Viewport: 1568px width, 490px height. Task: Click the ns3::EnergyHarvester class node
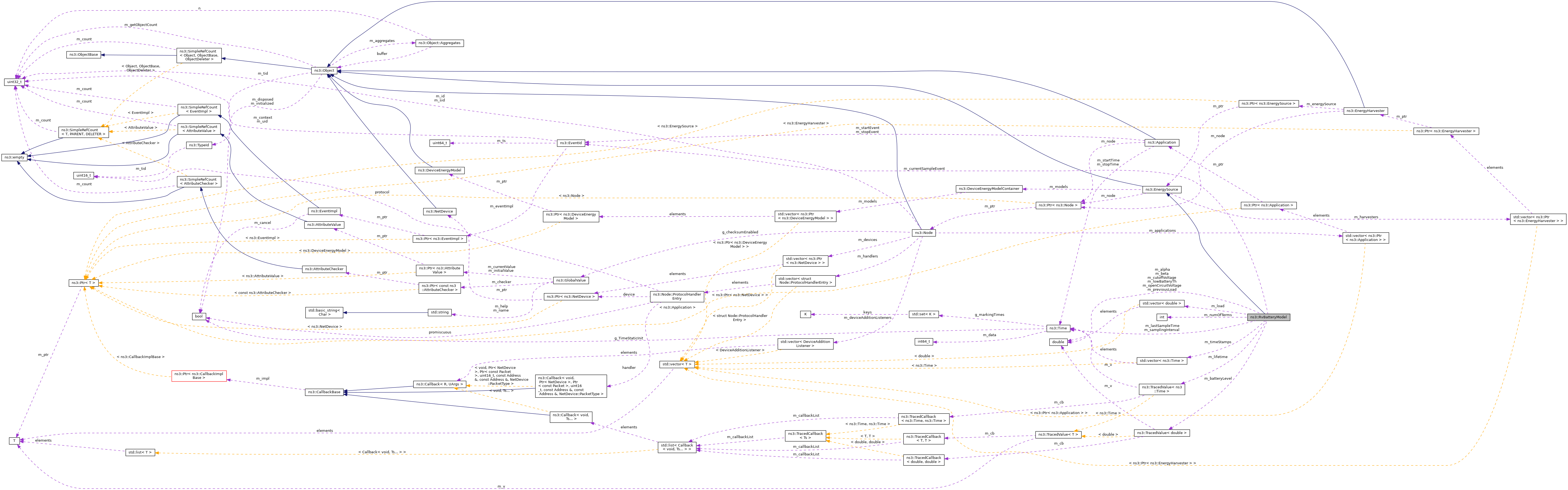coord(1365,111)
